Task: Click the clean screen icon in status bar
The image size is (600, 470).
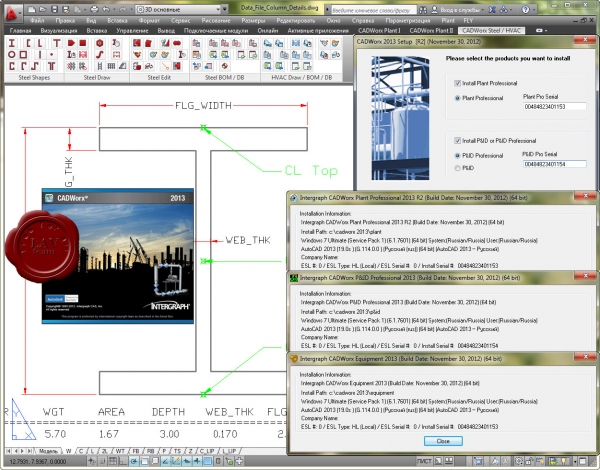Action: tap(582, 461)
